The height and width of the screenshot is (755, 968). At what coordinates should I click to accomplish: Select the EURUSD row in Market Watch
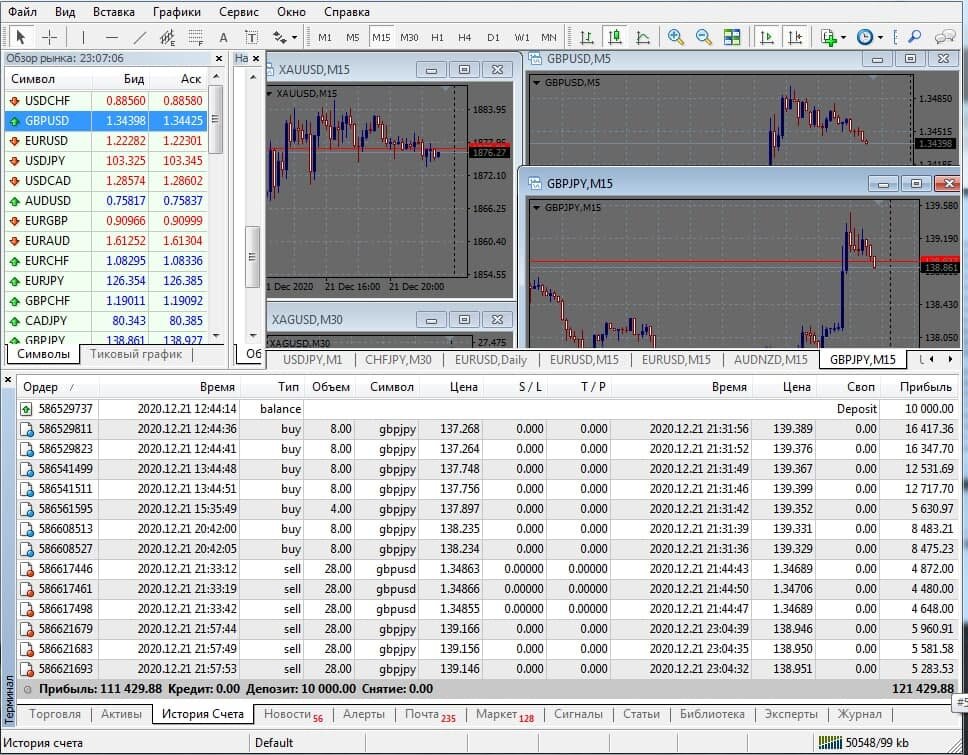pos(106,141)
